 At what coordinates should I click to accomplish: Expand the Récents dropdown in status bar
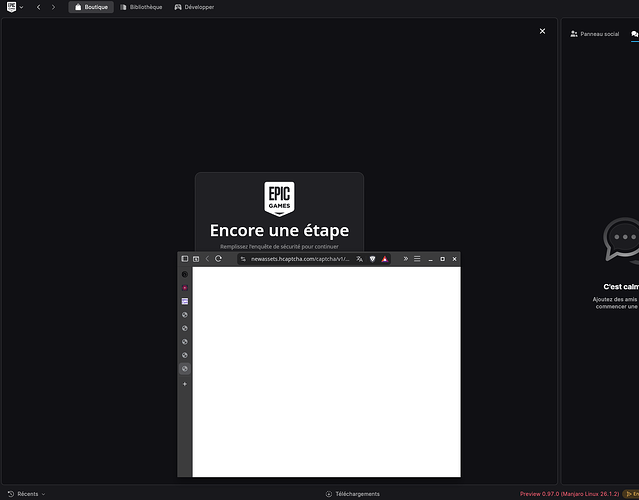click(26, 494)
